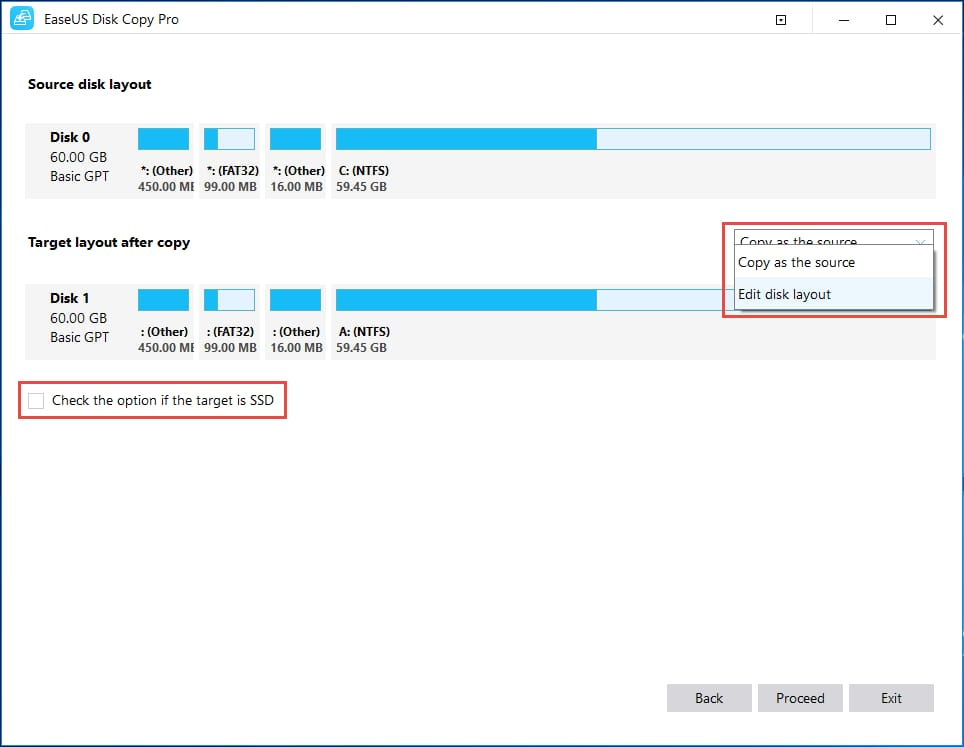The image size is (964, 747).
Task: Open the title bar menu icon
Action: coord(780,19)
